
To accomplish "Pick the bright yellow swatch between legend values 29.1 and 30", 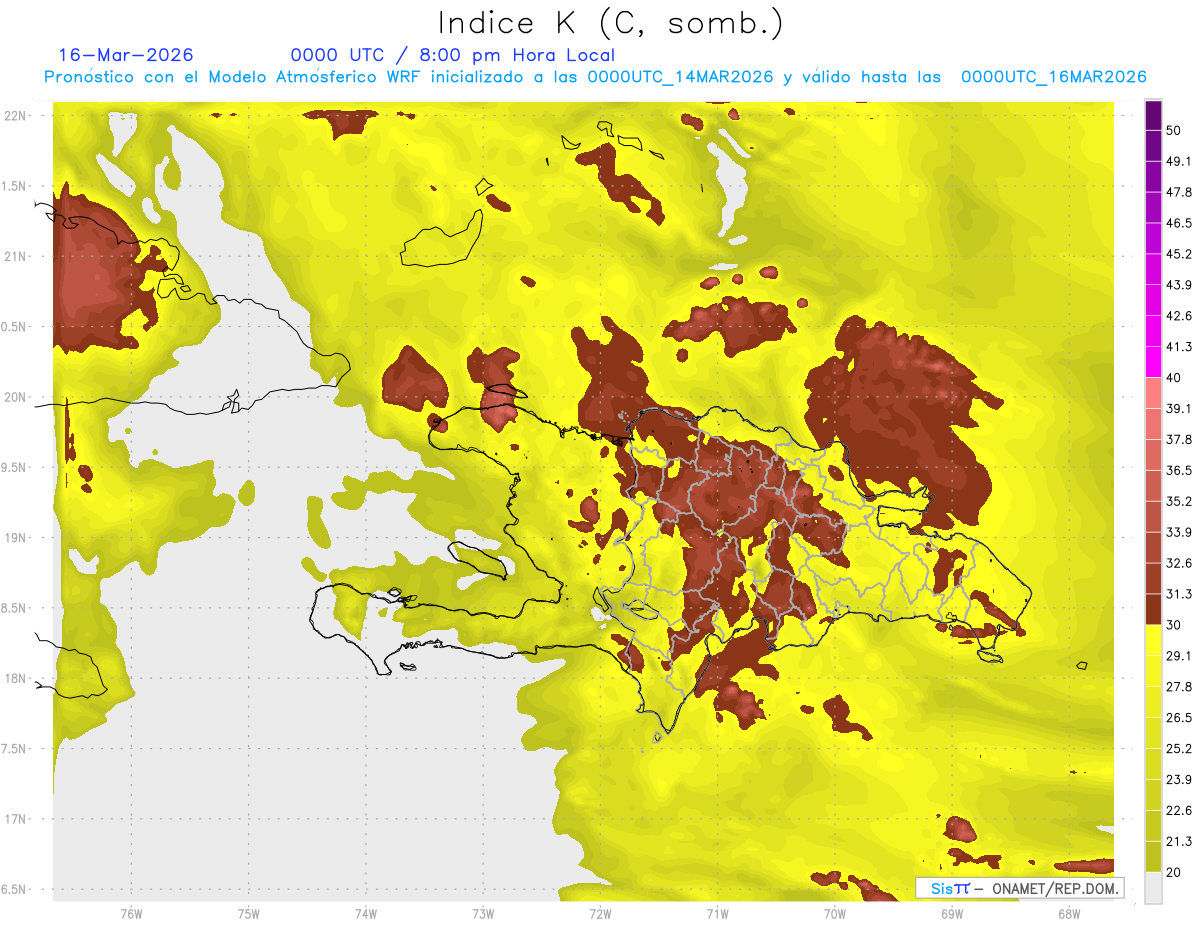I will [1153, 640].
